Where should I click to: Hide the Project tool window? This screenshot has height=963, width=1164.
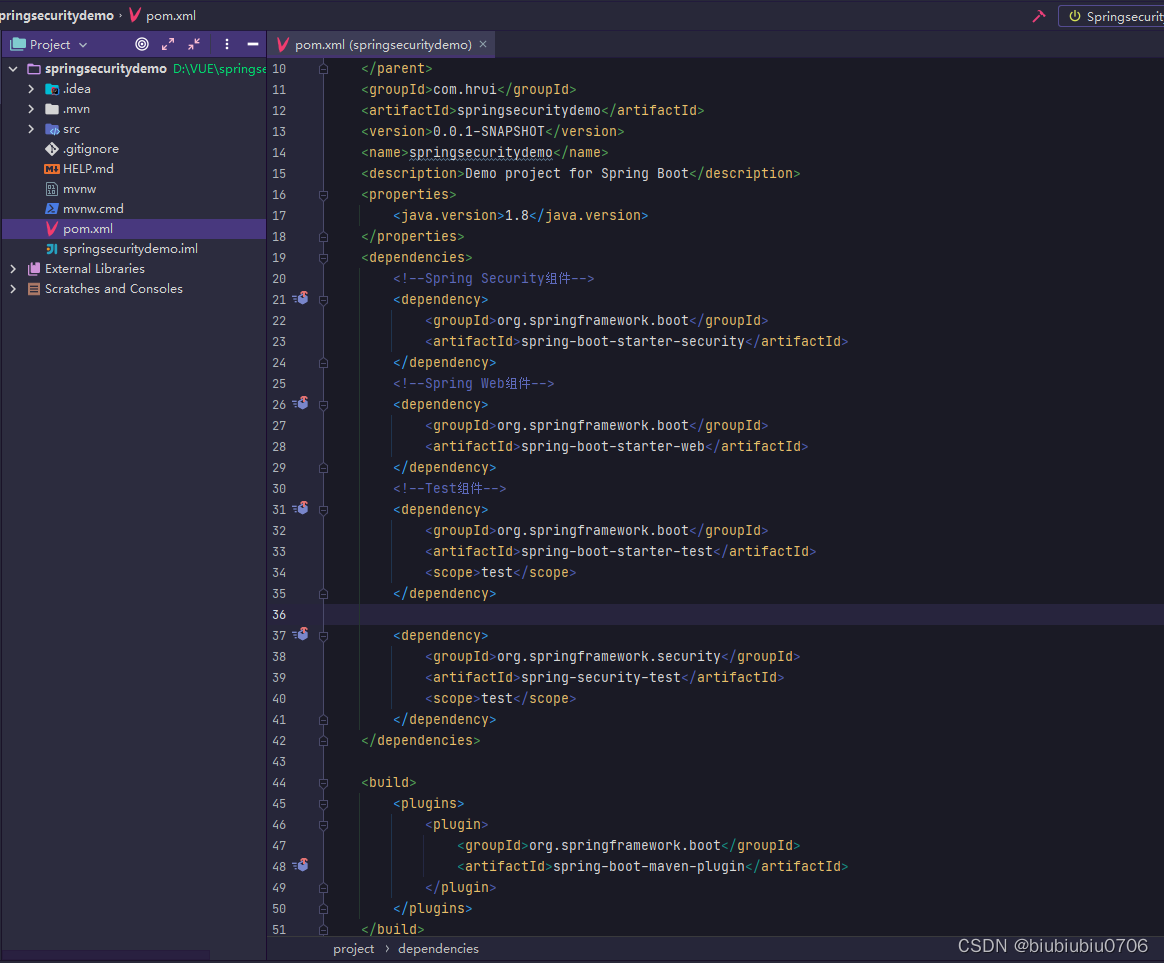(253, 44)
